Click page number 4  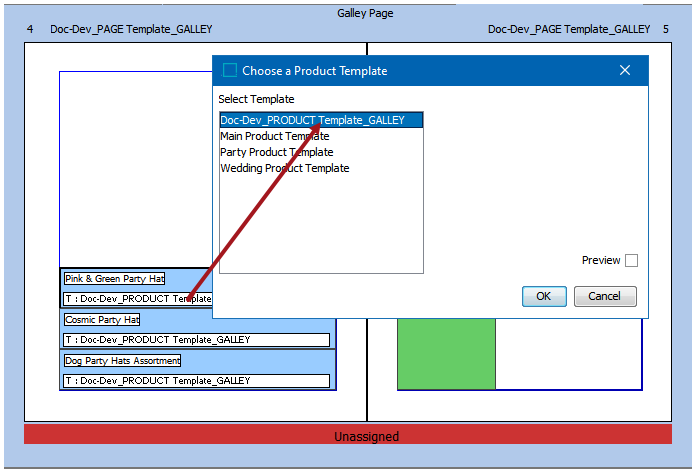[x=30, y=29]
